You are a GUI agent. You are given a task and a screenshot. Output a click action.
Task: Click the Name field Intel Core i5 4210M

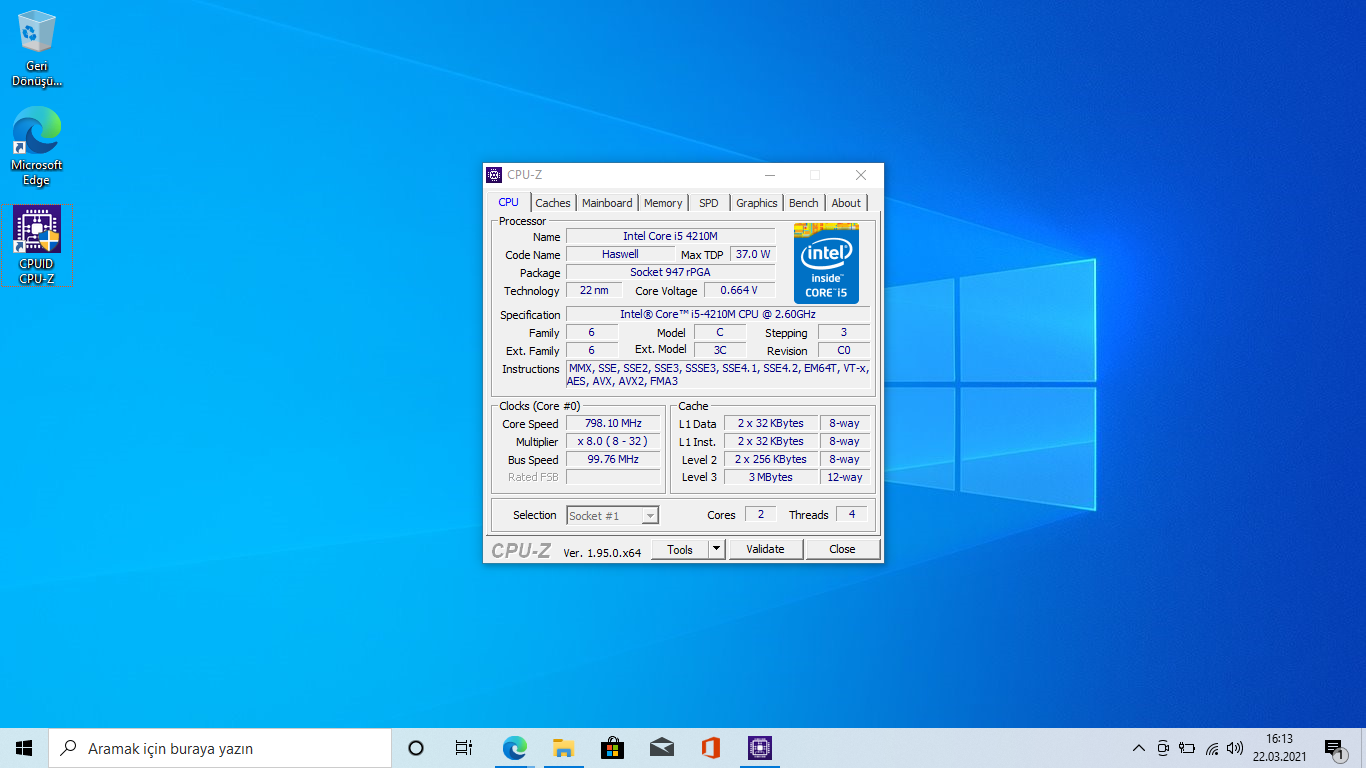tap(670, 236)
